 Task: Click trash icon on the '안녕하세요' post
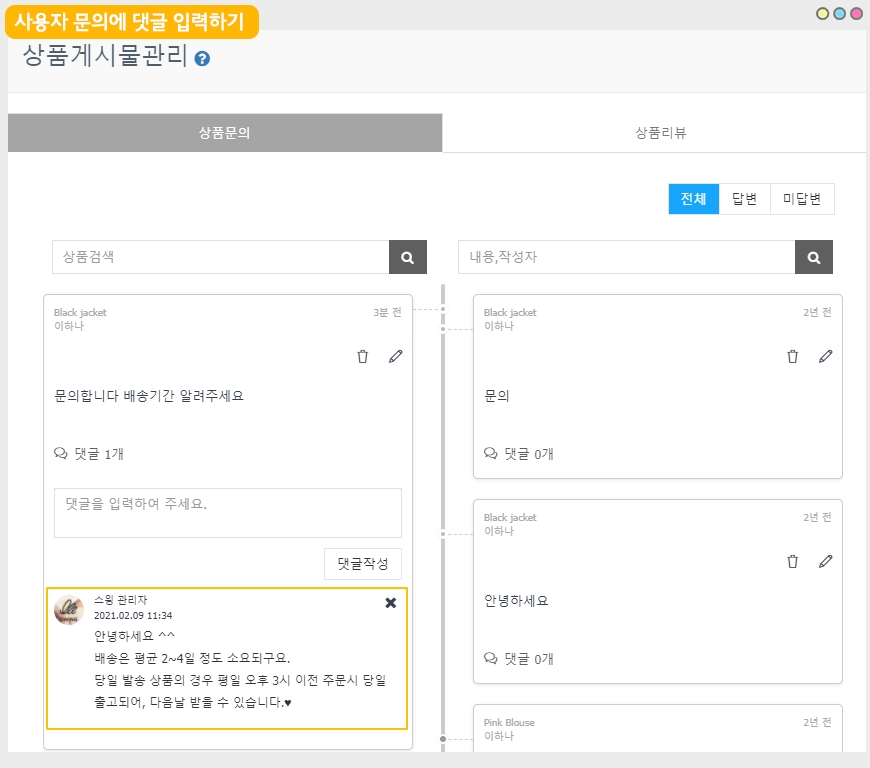[793, 561]
